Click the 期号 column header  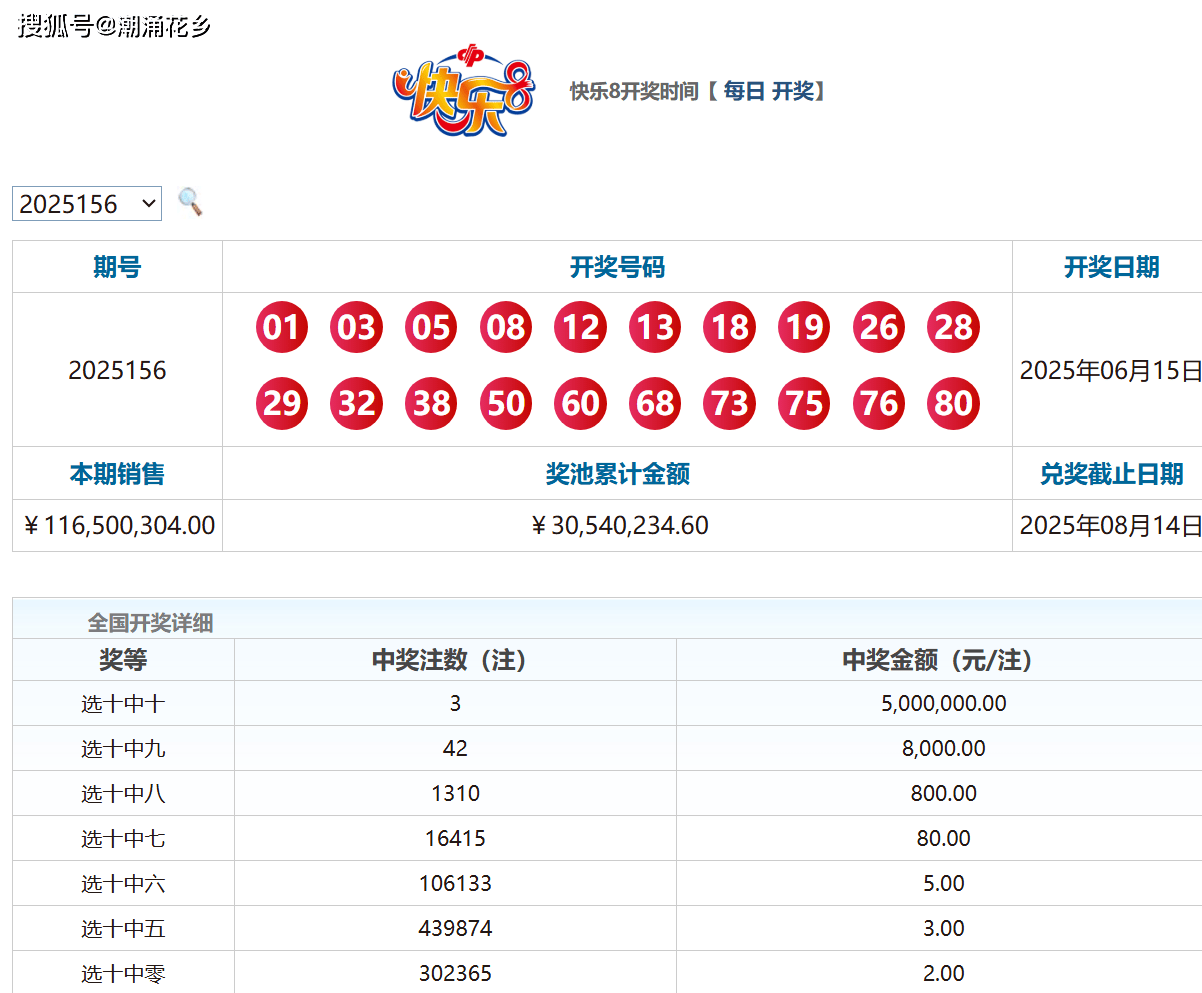(x=117, y=267)
